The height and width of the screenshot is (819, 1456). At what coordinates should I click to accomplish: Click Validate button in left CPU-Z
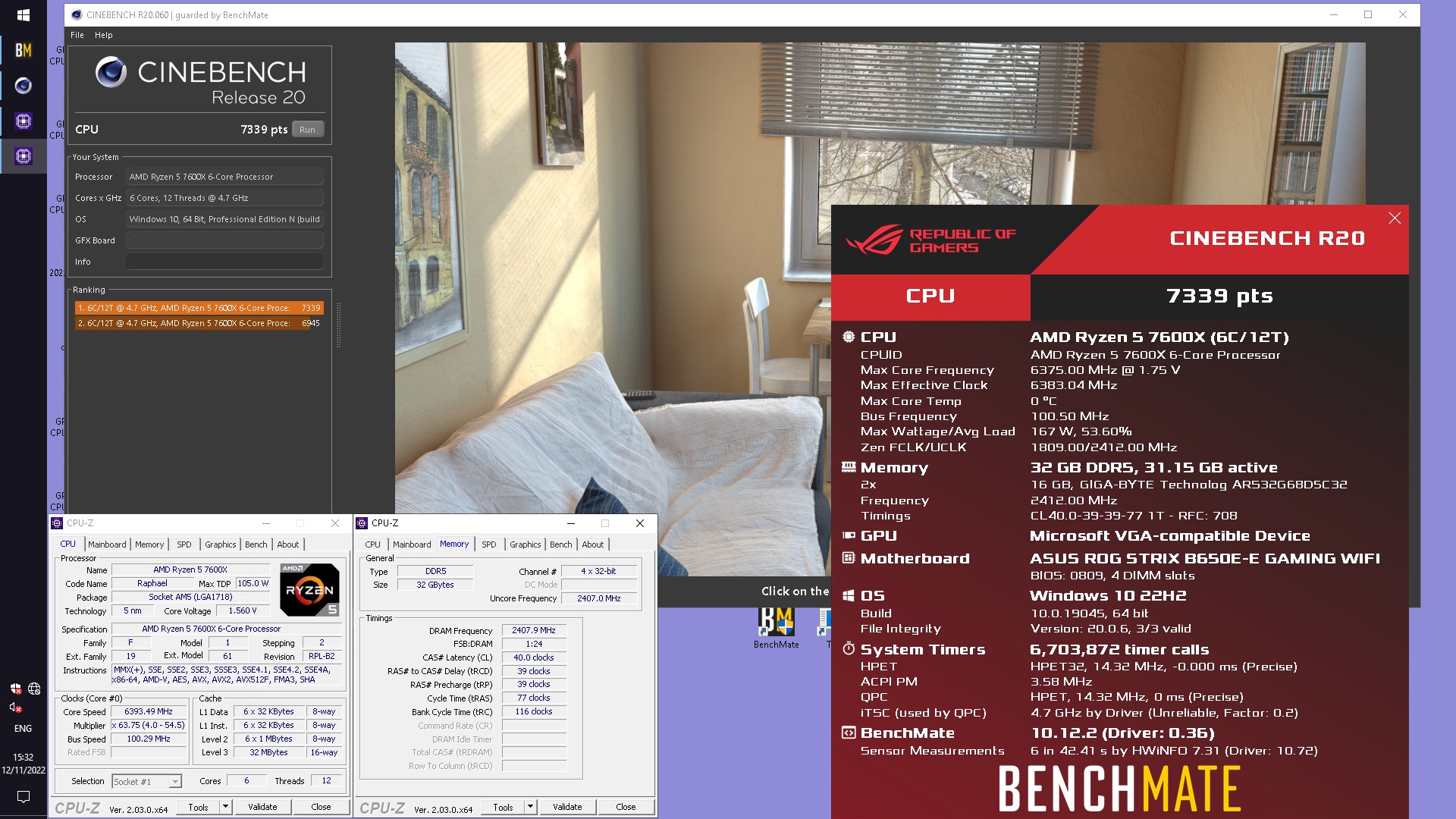[x=262, y=807]
